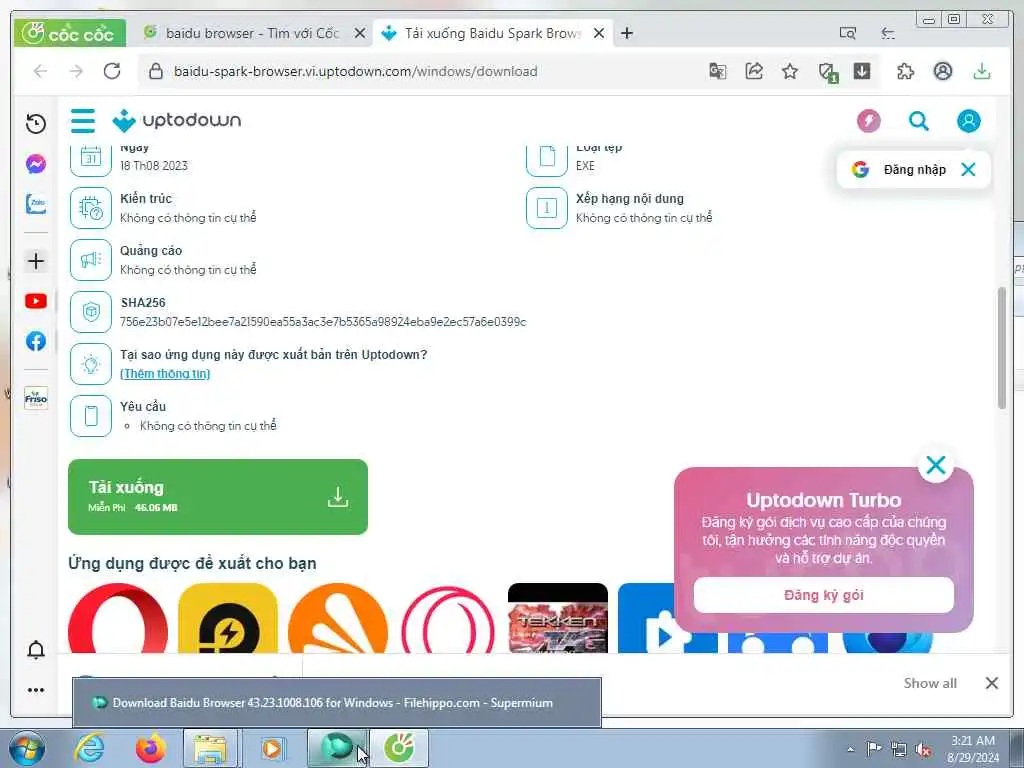1024x768 pixels.
Task: Reload the current page
Action: (112, 71)
